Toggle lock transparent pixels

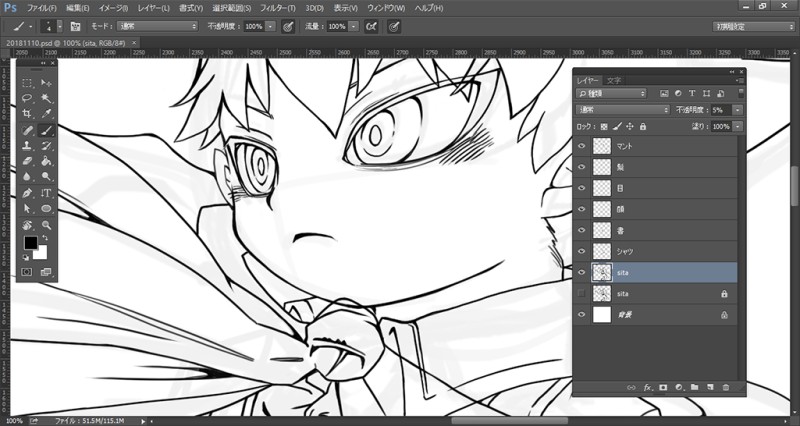point(604,126)
